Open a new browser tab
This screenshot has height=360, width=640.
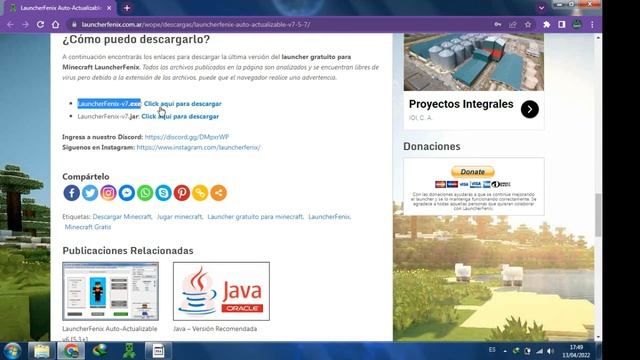tap(127, 8)
